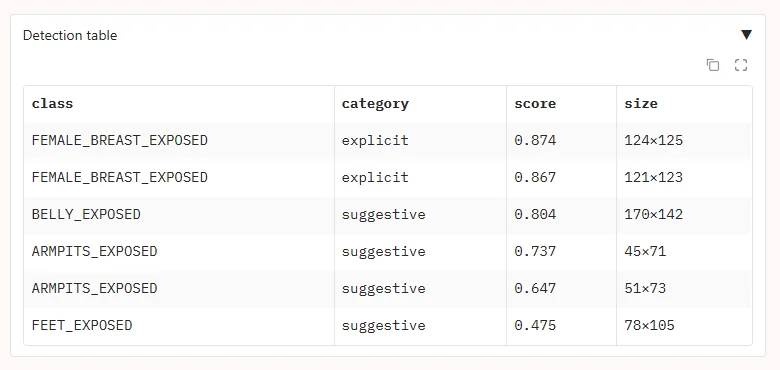780x370 pixels.
Task: Copy the detection table contents
Action: (713, 65)
